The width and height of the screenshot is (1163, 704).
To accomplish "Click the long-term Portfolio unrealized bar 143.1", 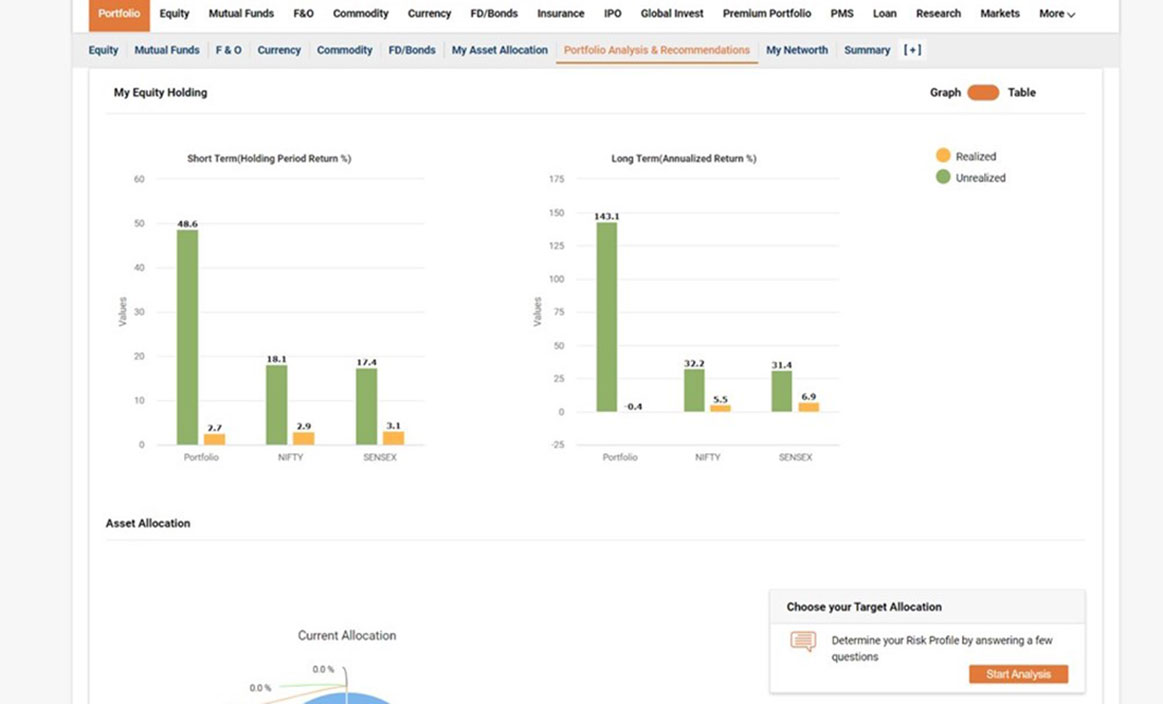I will tap(607, 317).
